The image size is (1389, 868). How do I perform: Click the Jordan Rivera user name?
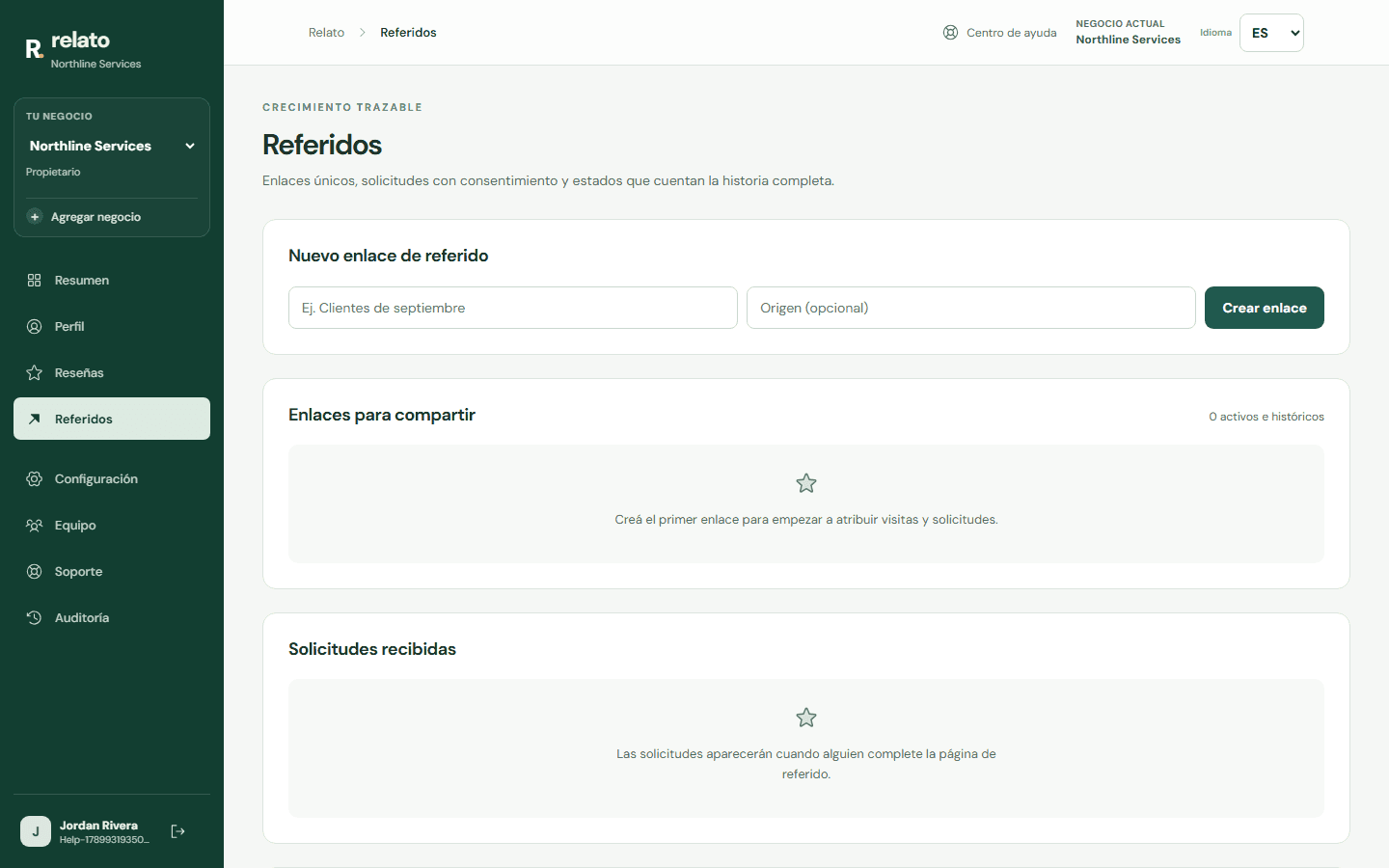point(98,826)
